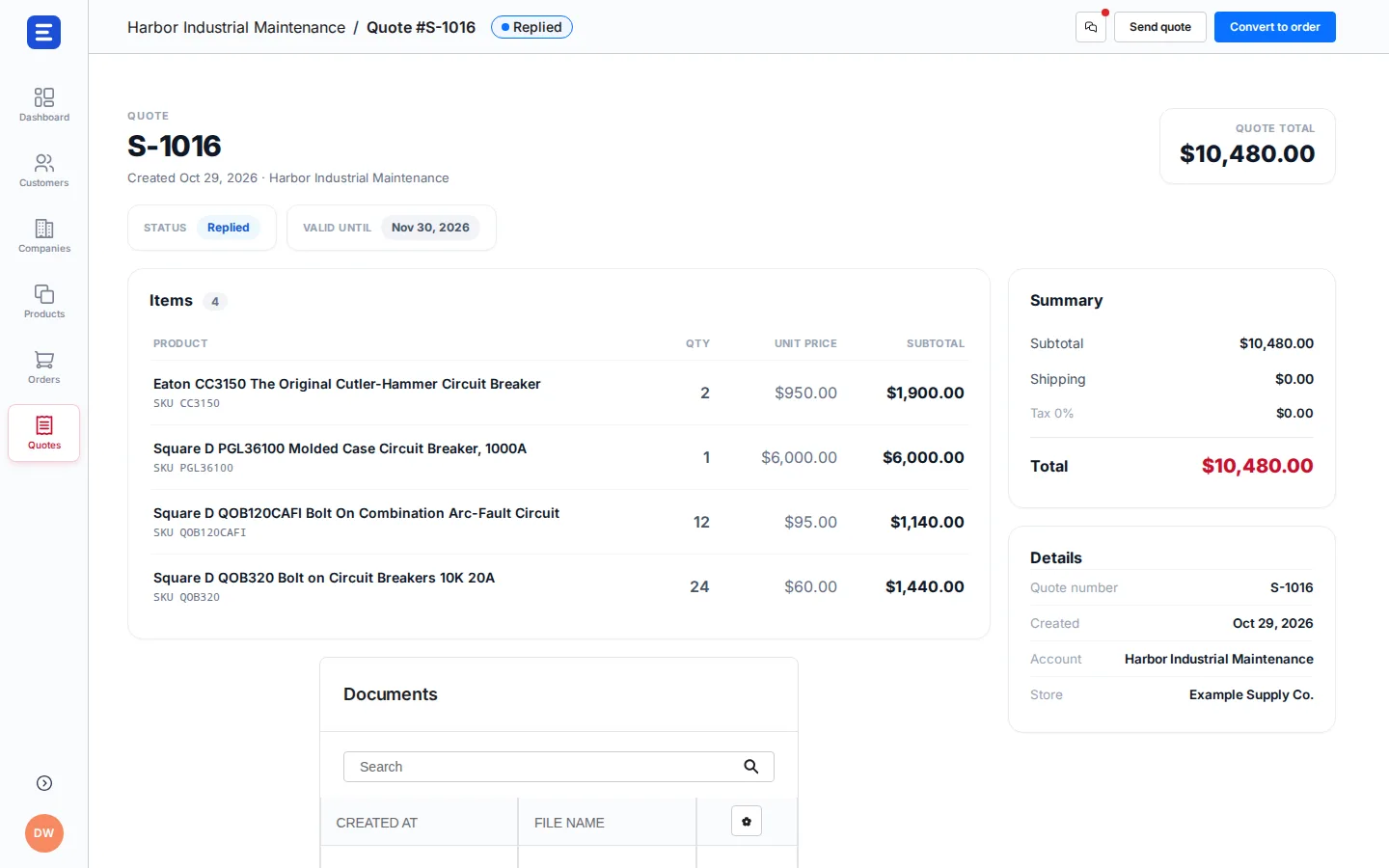Click the SKU PGL36100 label

coord(194,469)
